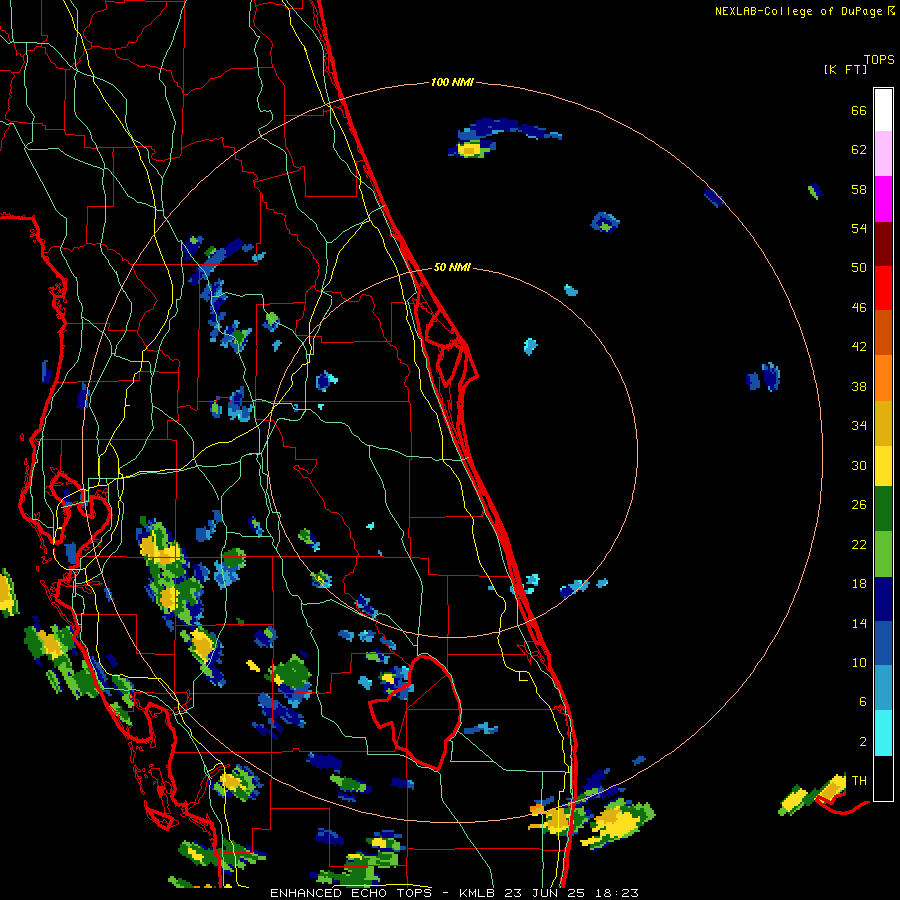
Task: Click the 22 legend value
Action: click(x=859, y=544)
